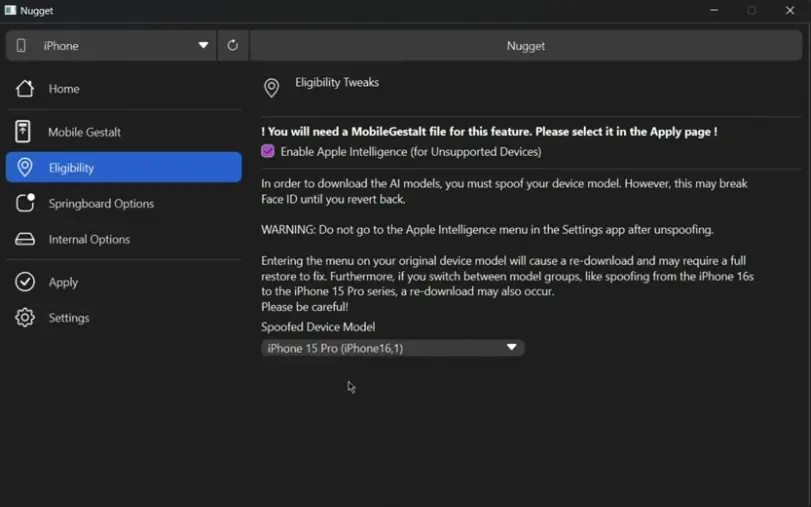
Task: Open the Home page
Action: [124, 88]
